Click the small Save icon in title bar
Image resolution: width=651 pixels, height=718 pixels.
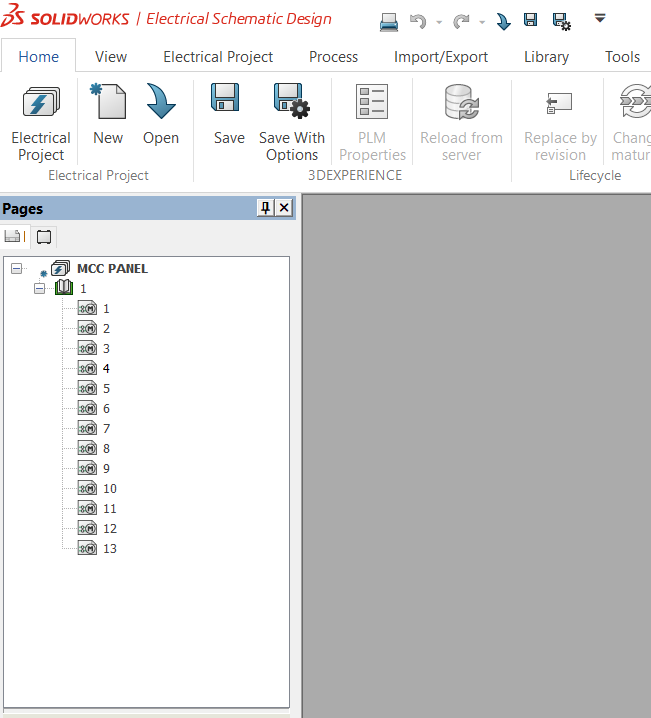(x=531, y=20)
